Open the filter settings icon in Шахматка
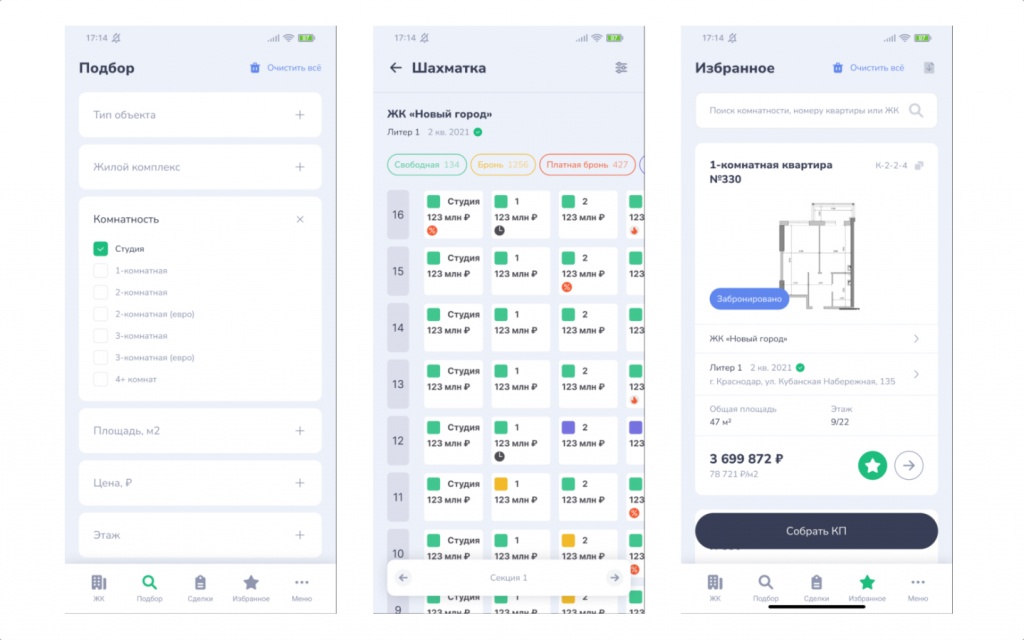Screen dimensions: 1024x640 [x=621, y=67]
